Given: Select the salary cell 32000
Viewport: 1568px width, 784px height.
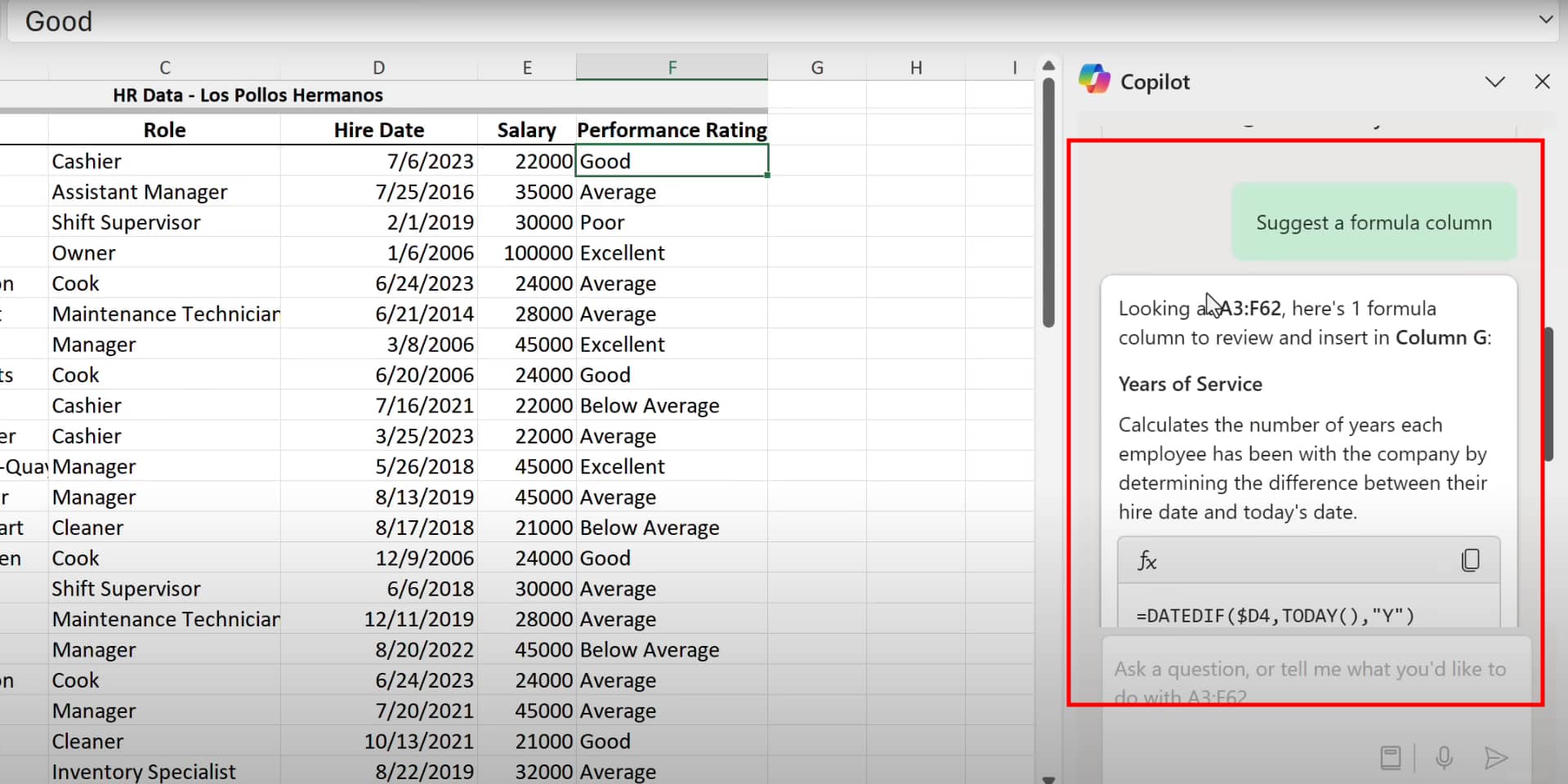Looking at the screenshot, I should [x=527, y=772].
